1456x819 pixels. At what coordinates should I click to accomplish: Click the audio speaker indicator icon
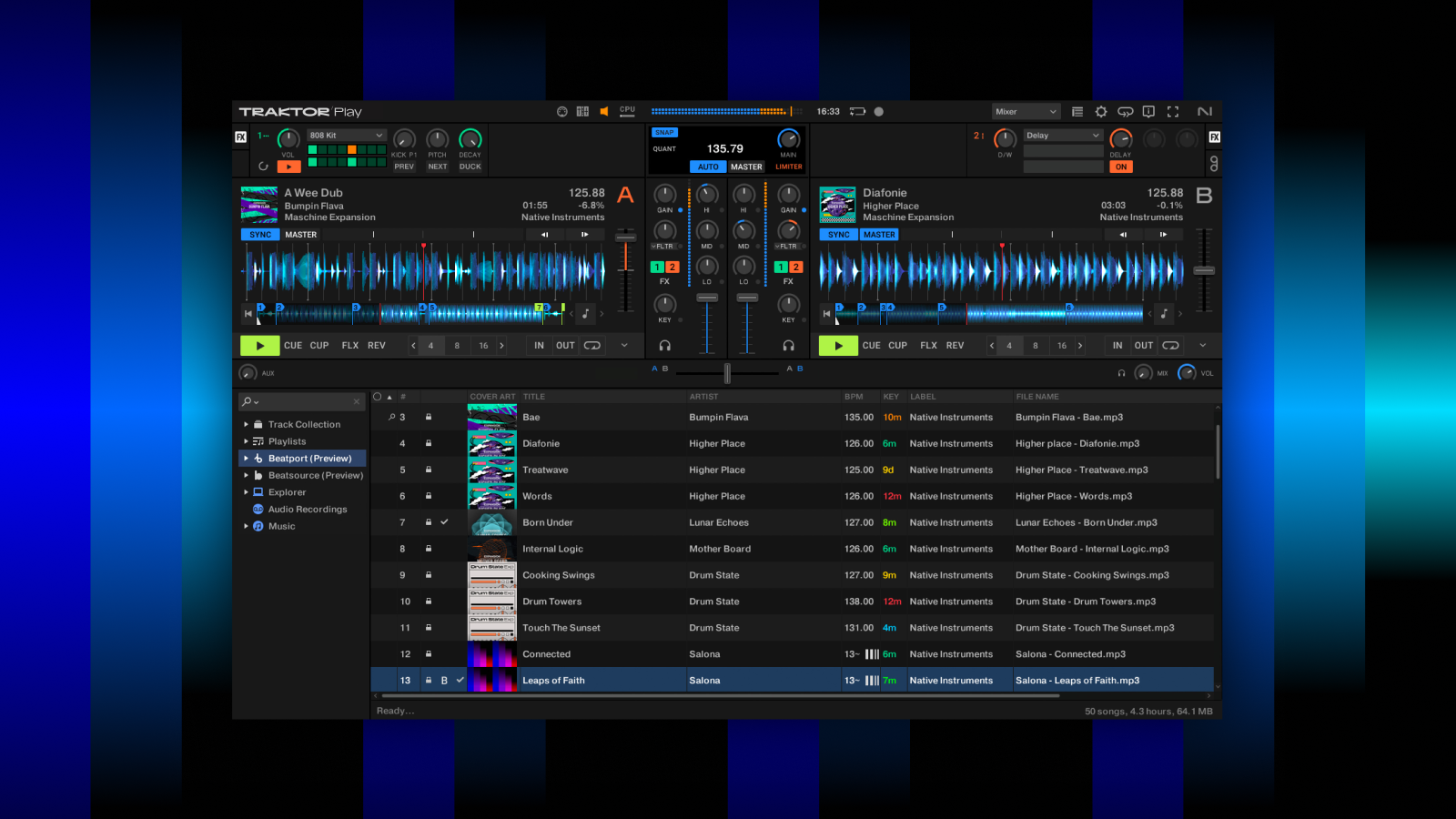tap(604, 112)
